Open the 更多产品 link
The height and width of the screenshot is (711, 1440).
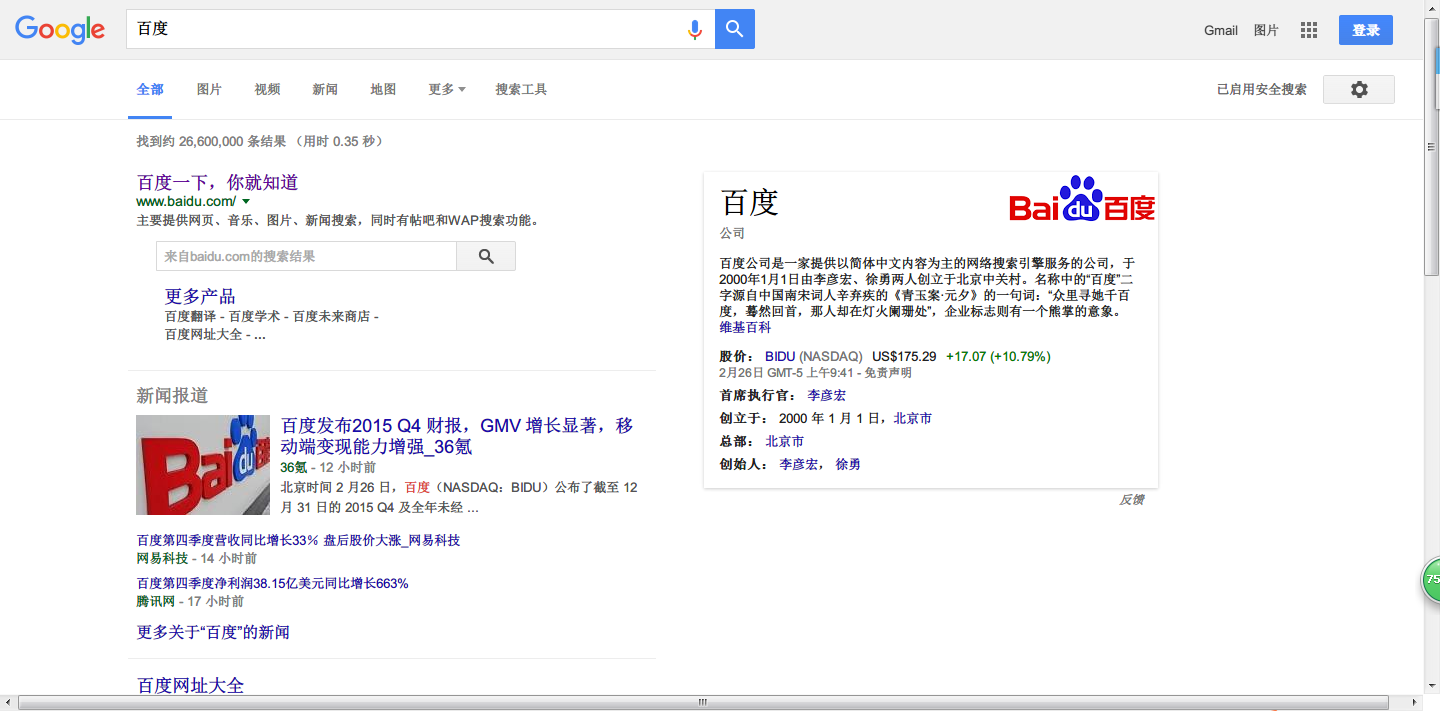coord(200,296)
